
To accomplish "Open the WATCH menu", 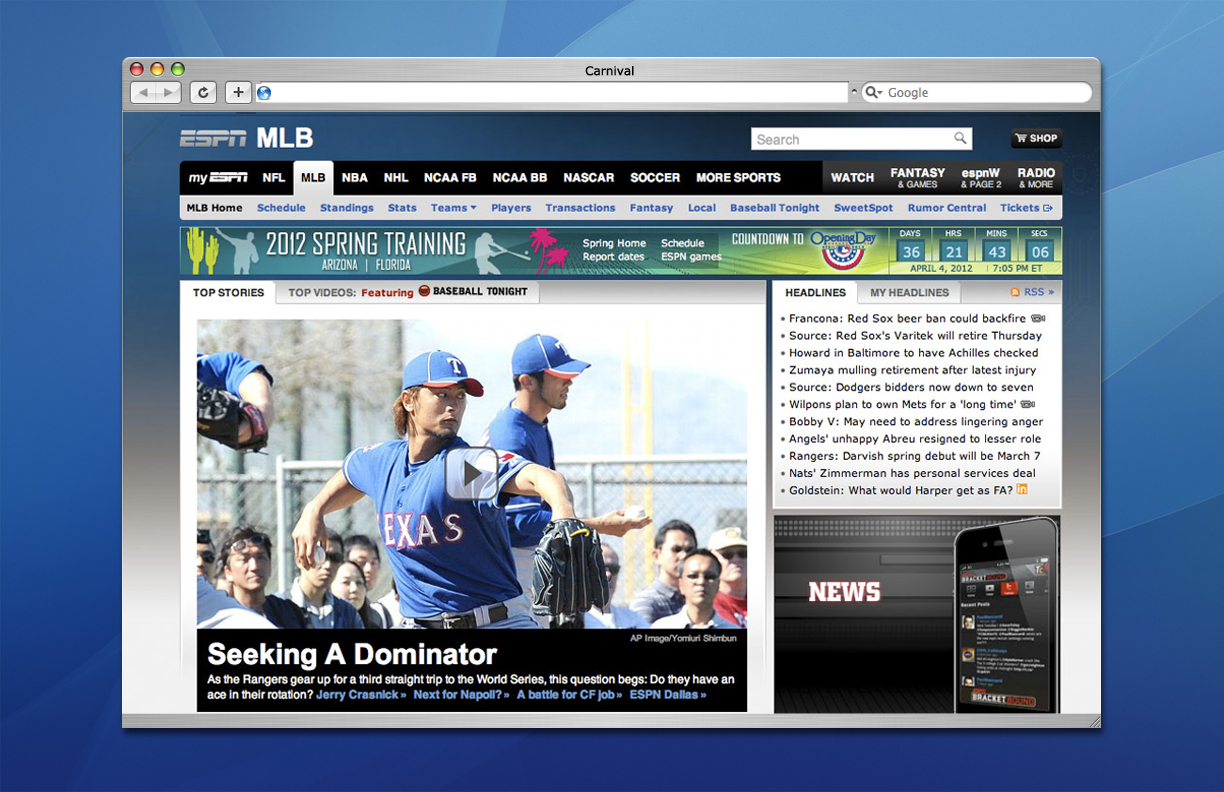I will [852, 178].
